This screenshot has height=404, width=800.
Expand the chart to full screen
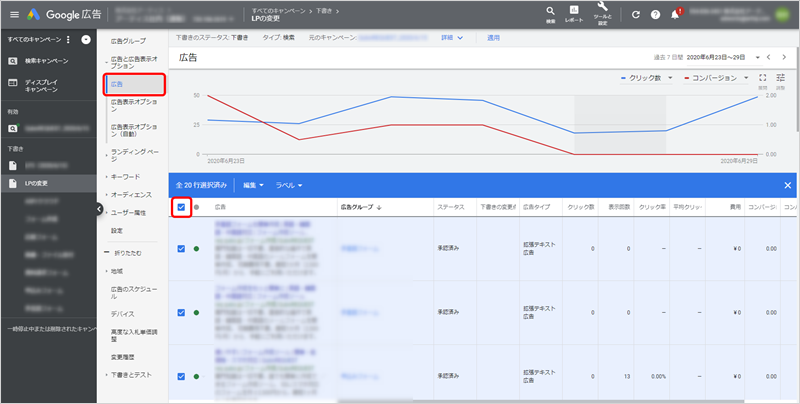[763, 80]
